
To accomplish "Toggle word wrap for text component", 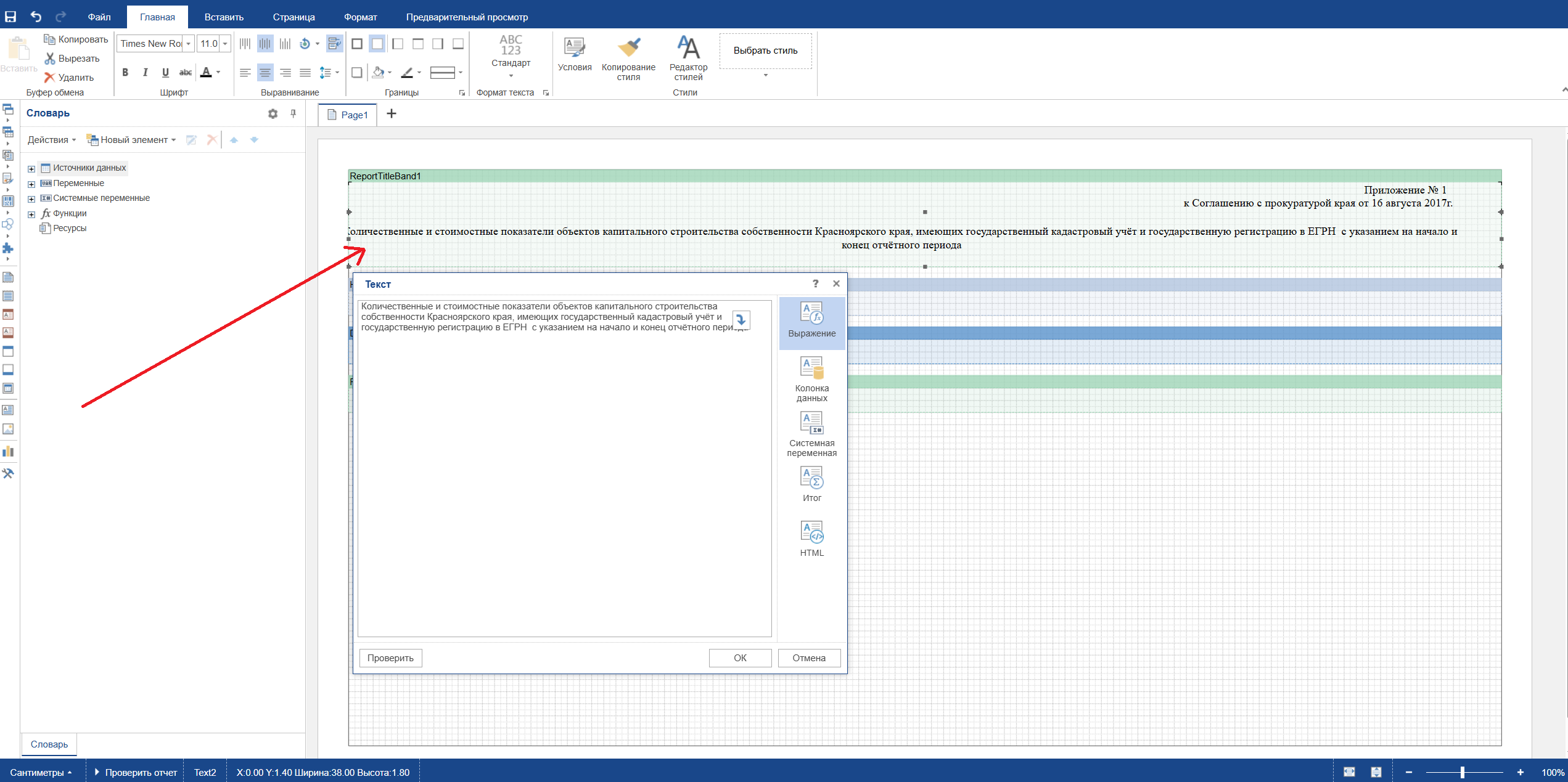I will click(334, 44).
